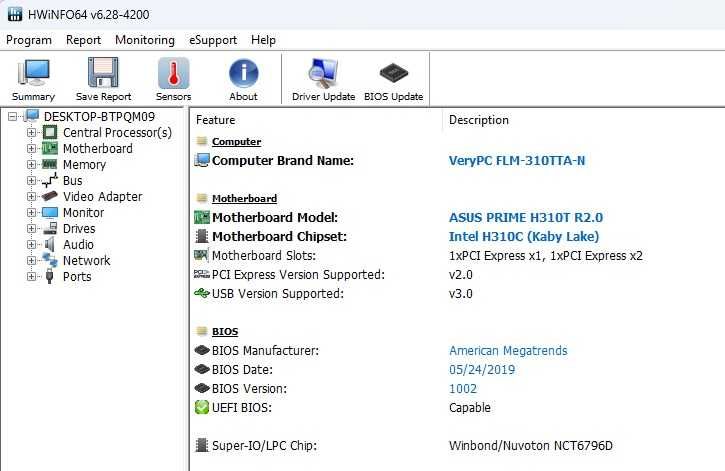Open the Report menu
Image resolution: width=725 pixels, height=471 pixels.
(x=83, y=40)
